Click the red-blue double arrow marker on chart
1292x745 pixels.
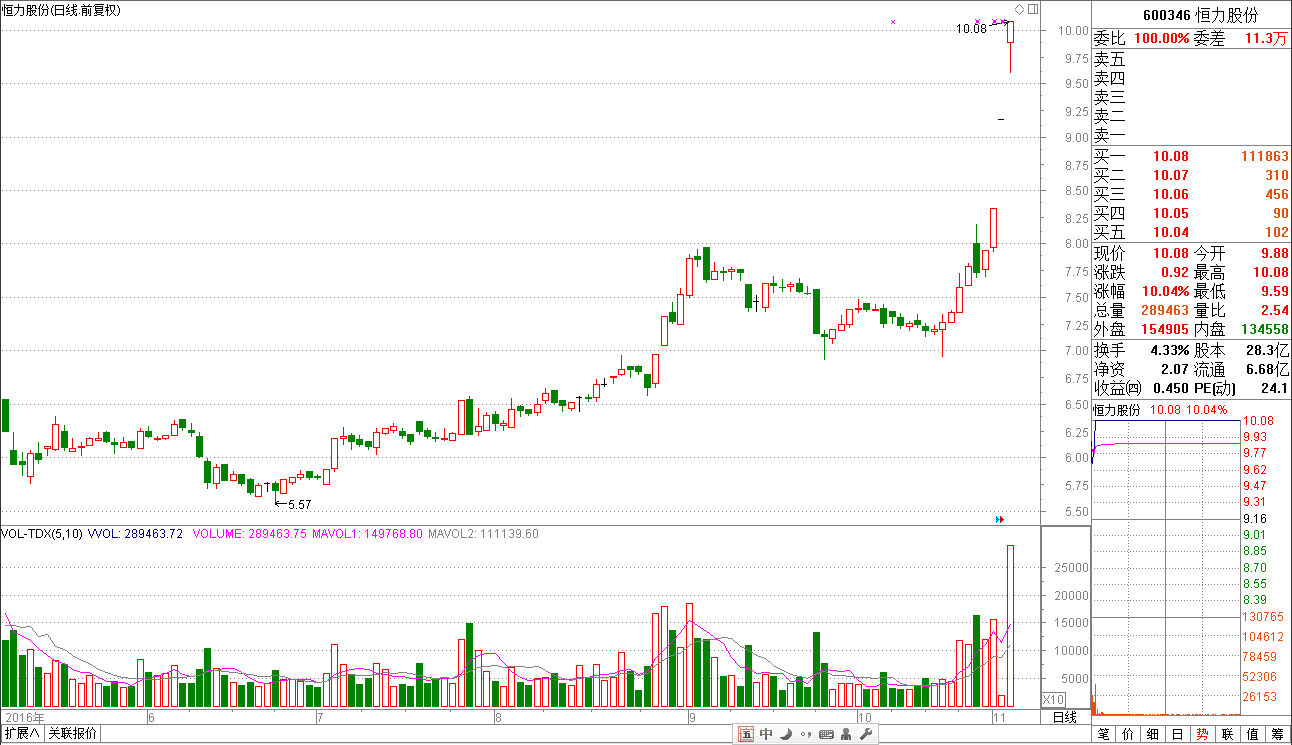pyautogui.click(x=1000, y=519)
